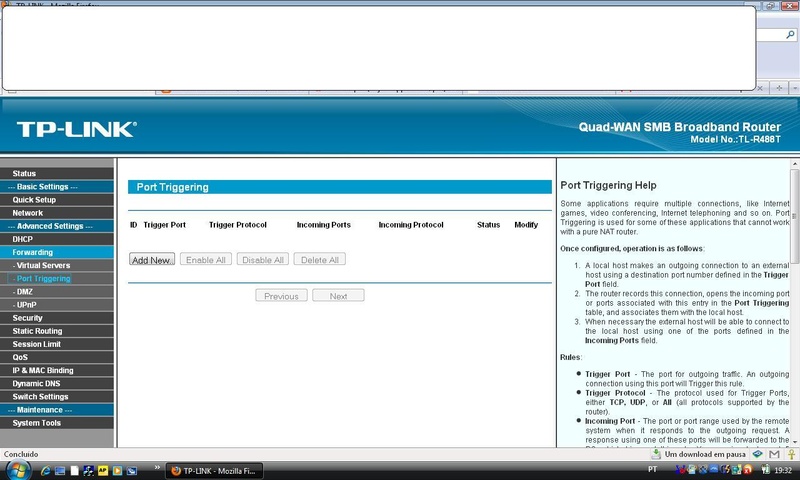Click the new tab plus button

coord(779,88)
